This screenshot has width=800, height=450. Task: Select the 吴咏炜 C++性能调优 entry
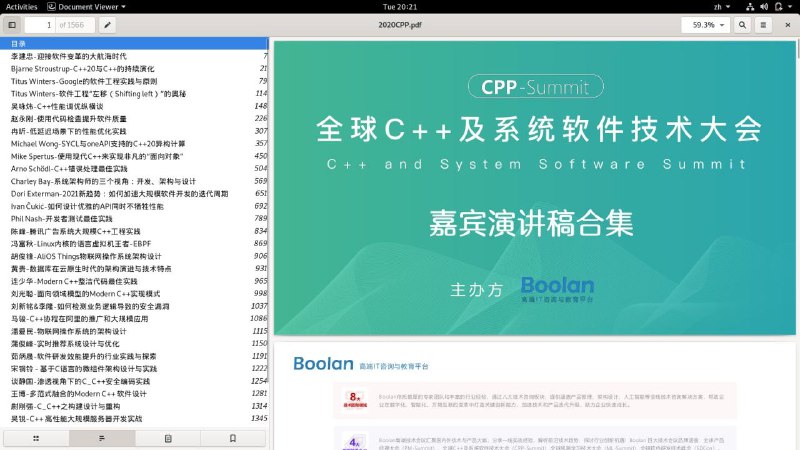[x=134, y=106]
